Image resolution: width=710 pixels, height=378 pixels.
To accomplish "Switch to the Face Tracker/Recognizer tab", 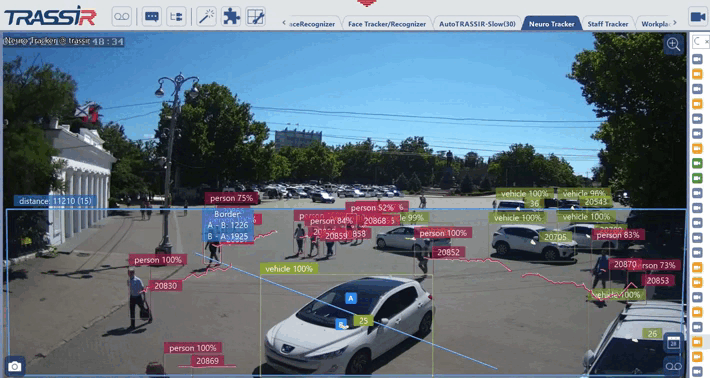I will (387, 24).
